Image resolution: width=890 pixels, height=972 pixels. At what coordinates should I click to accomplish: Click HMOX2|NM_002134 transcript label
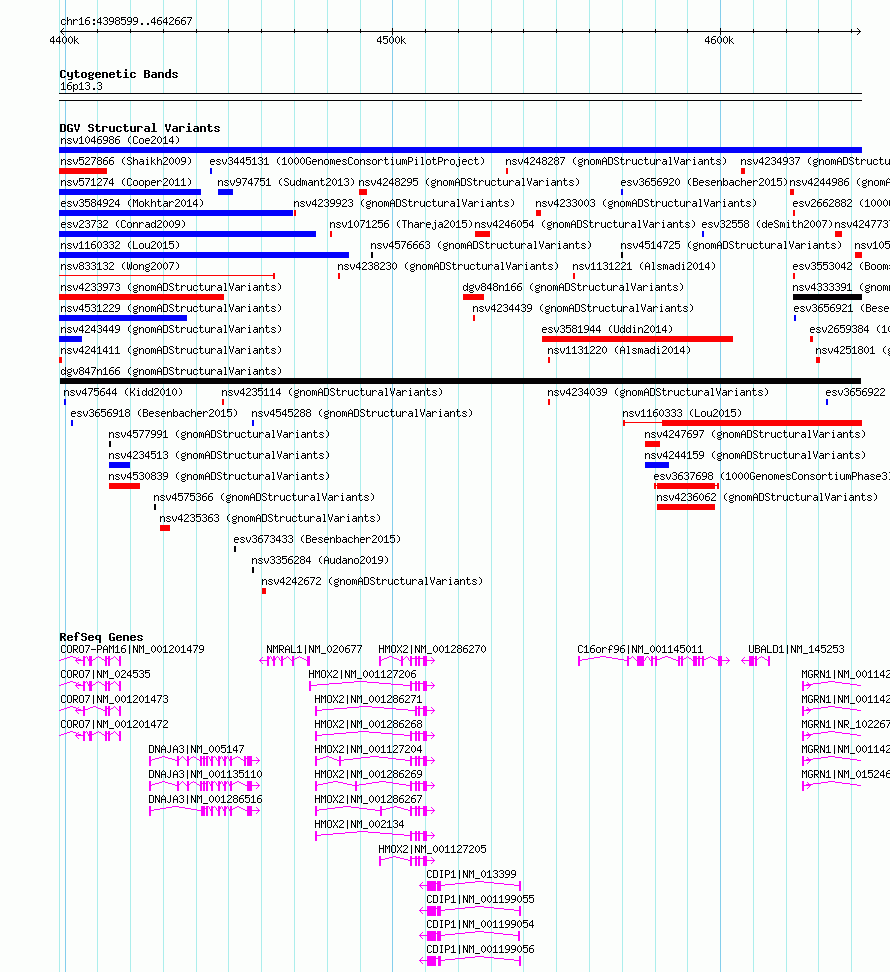(359, 824)
